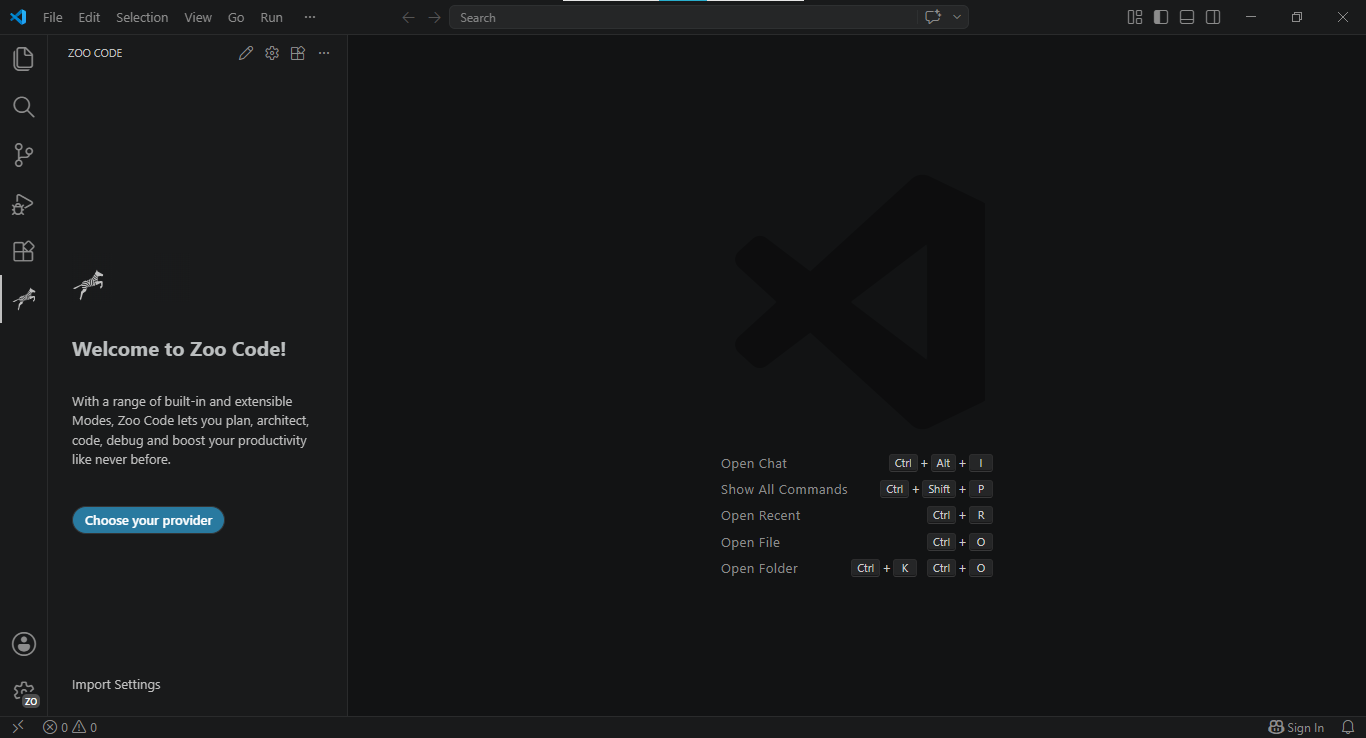The width and height of the screenshot is (1366, 738).
Task: Open the Run and Debug view
Action: (23, 203)
